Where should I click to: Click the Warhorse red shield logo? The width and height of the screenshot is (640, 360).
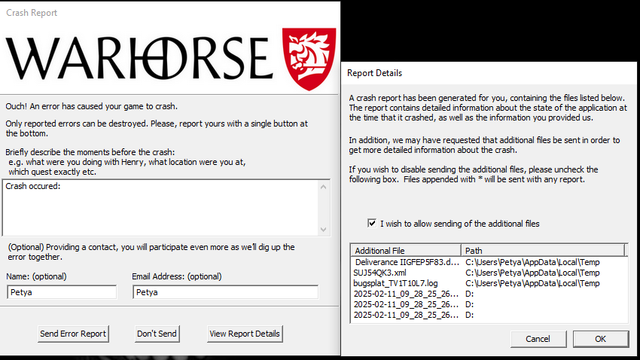coord(309,58)
